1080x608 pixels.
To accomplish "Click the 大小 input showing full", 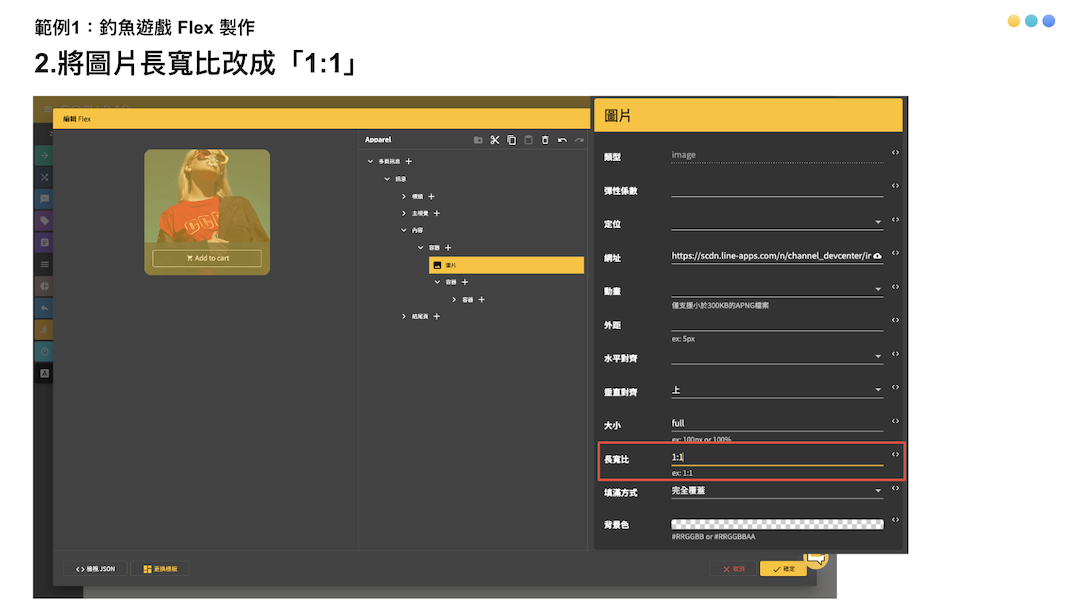I will click(x=777, y=423).
